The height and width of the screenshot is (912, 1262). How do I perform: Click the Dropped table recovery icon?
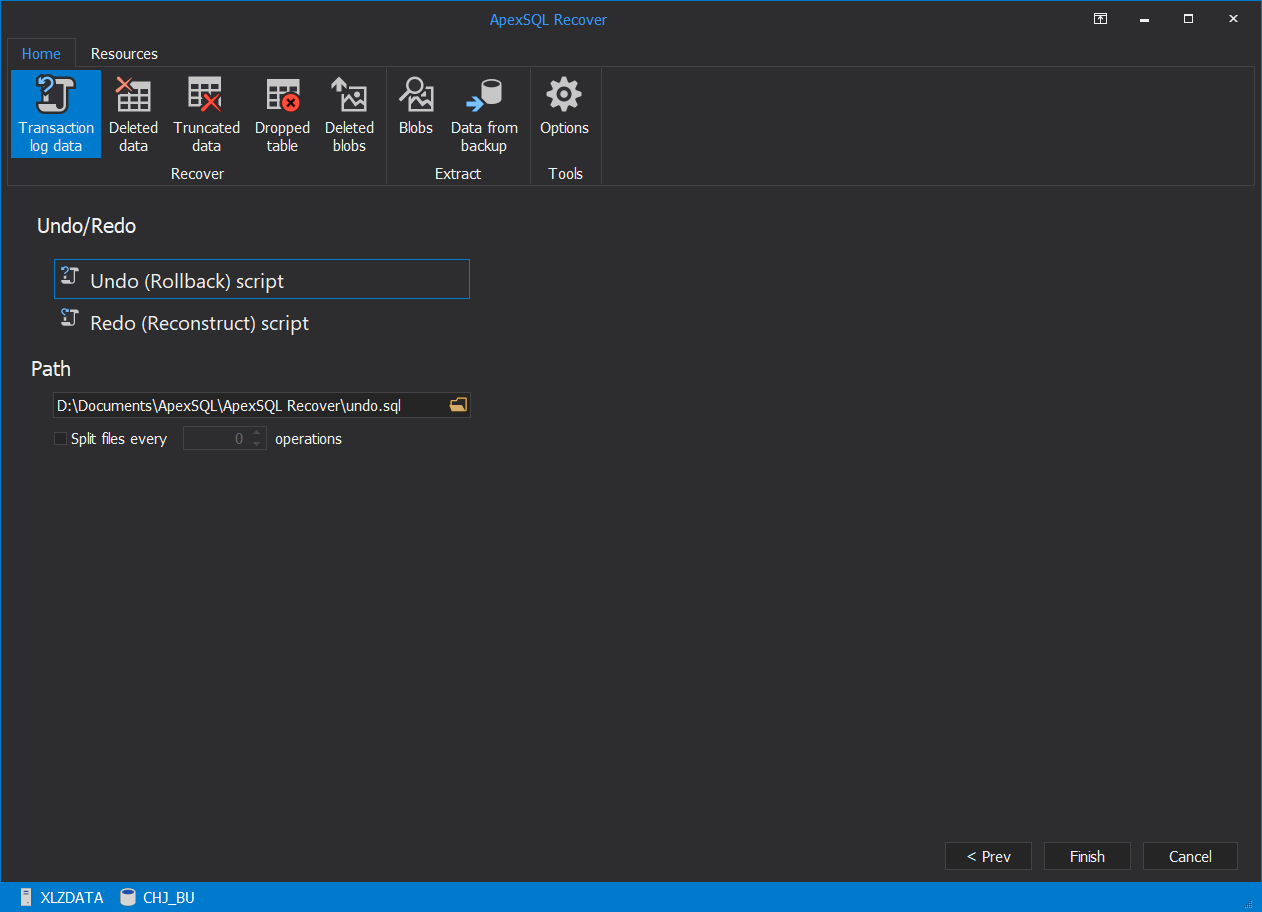point(281,113)
